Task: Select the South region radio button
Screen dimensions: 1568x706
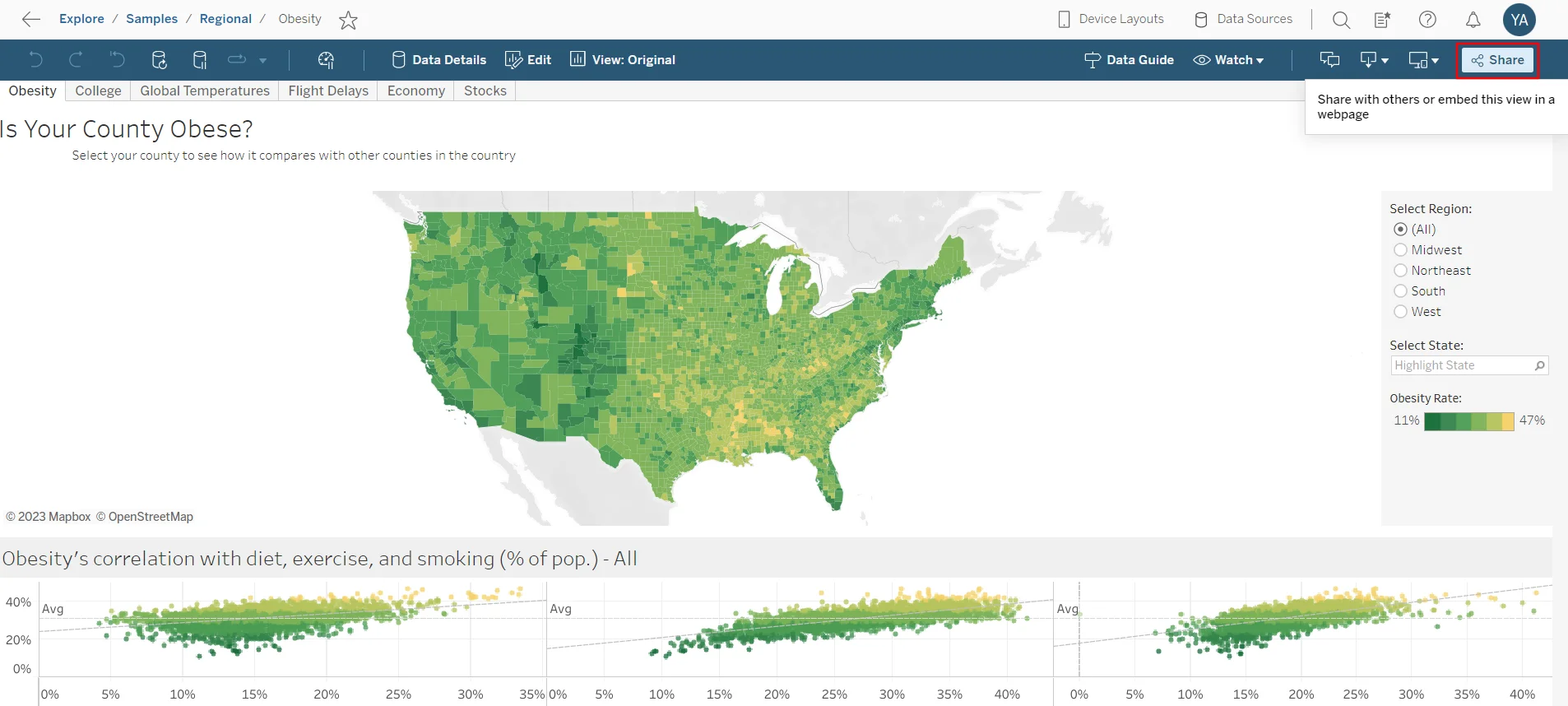Action: click(1400, 291)
